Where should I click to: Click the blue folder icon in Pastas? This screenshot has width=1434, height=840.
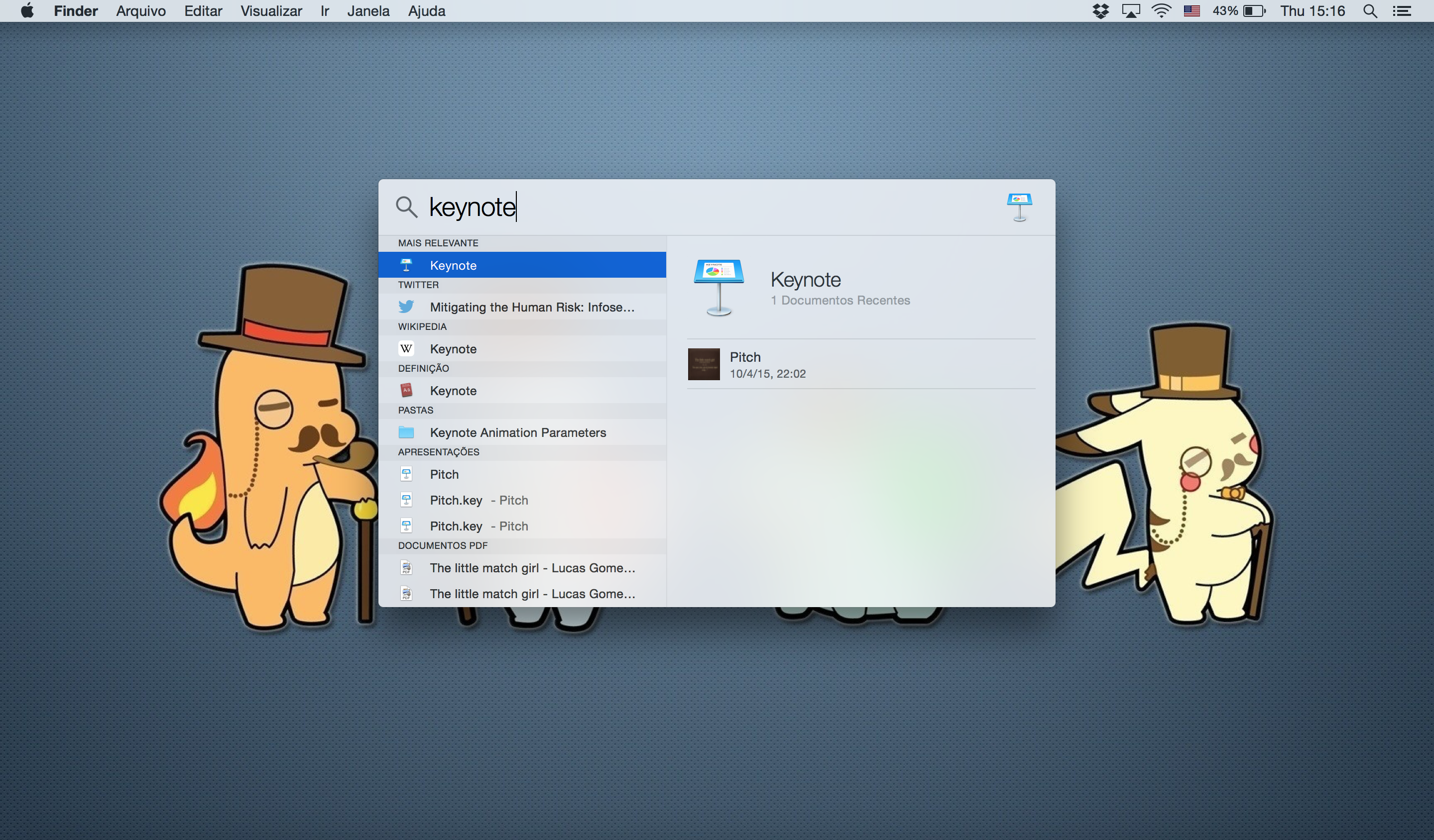tap(406, 432)
